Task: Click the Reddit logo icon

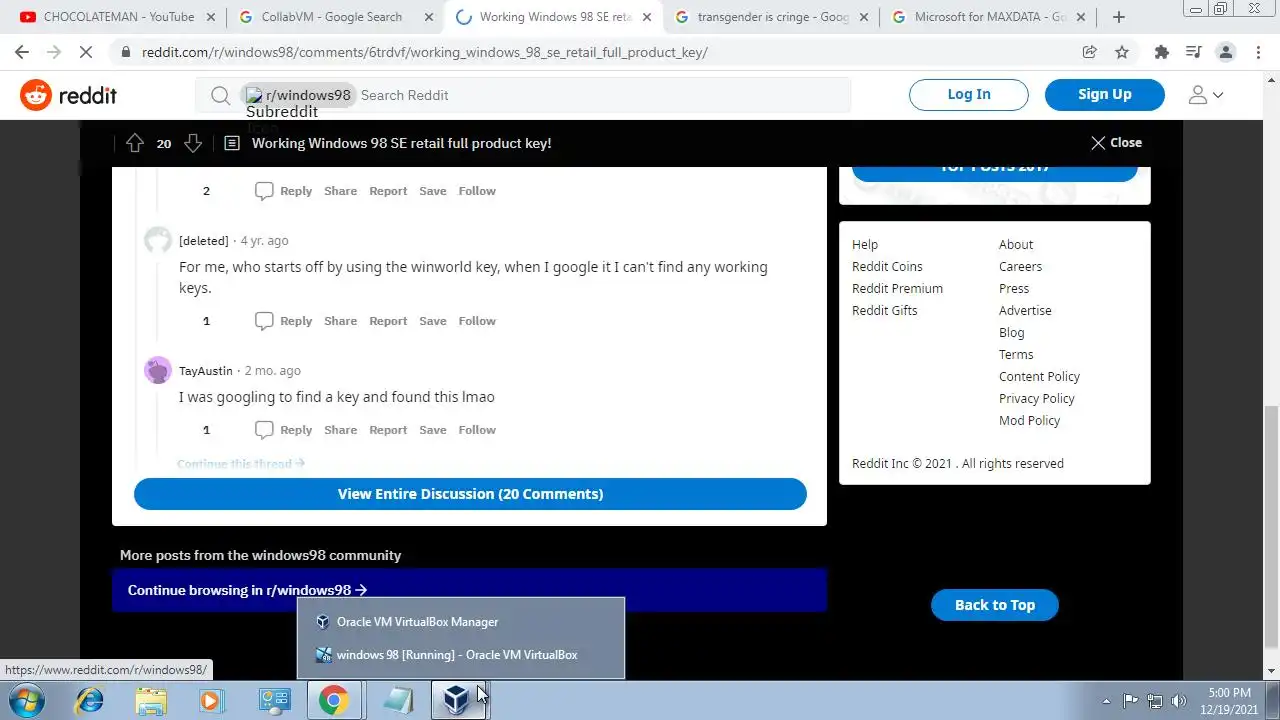Action: point(36,95)
